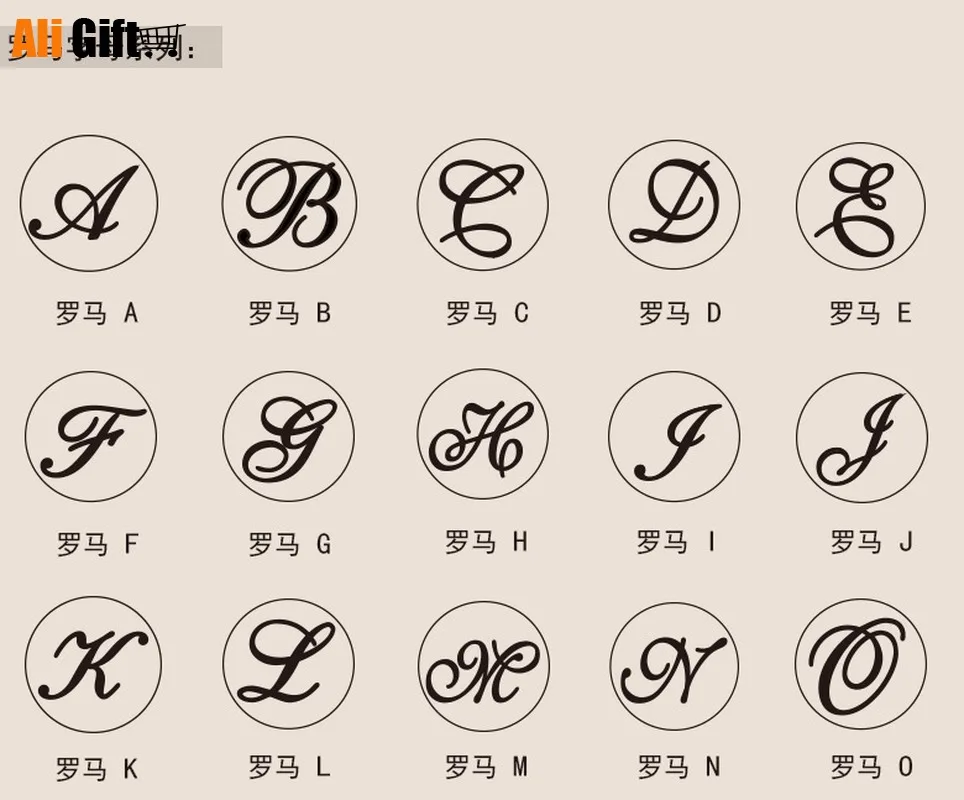
Task: Pick the letter O seal circle
Action: (x=861, y=664)
